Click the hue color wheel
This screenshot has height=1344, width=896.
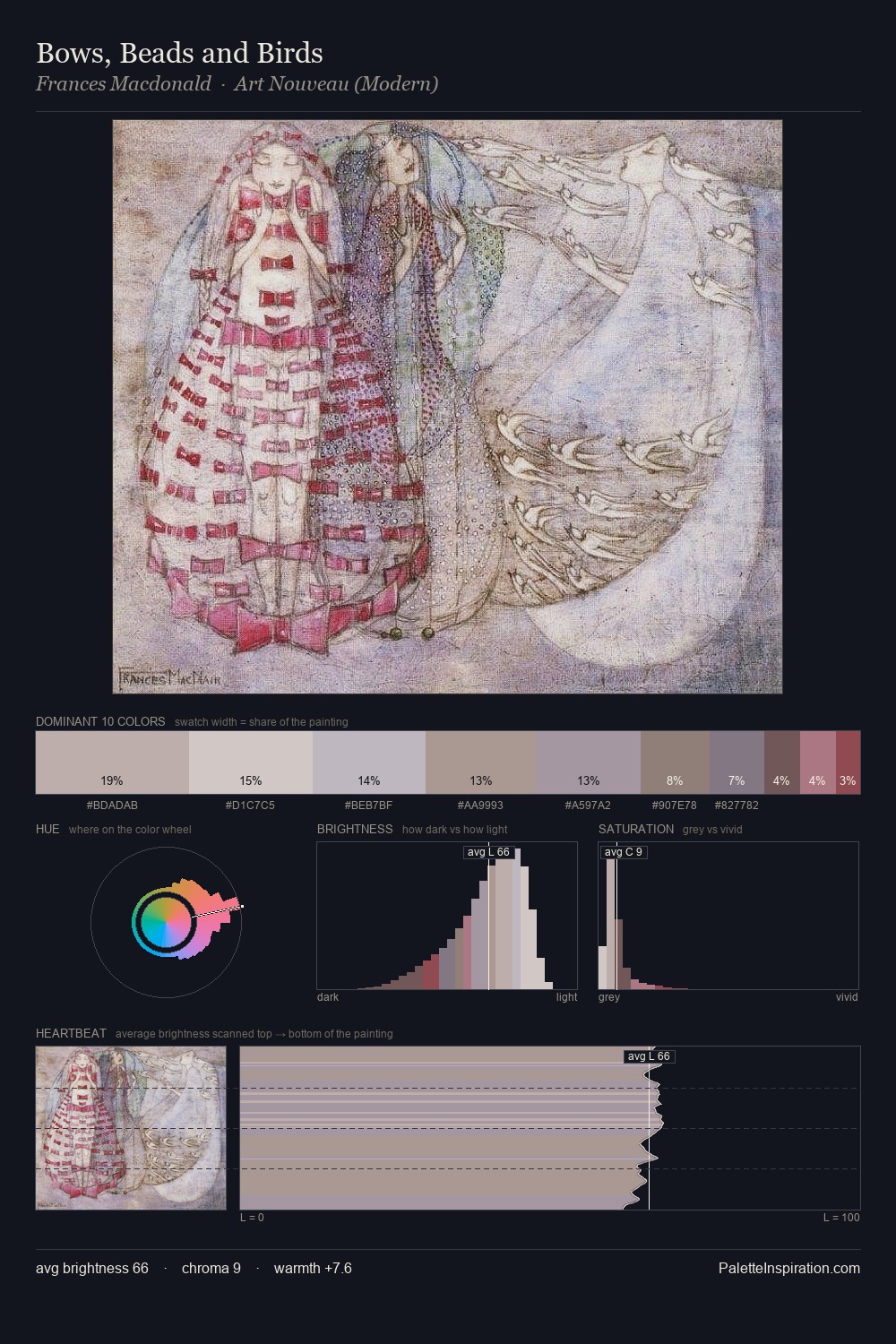[x=166, y=921]
